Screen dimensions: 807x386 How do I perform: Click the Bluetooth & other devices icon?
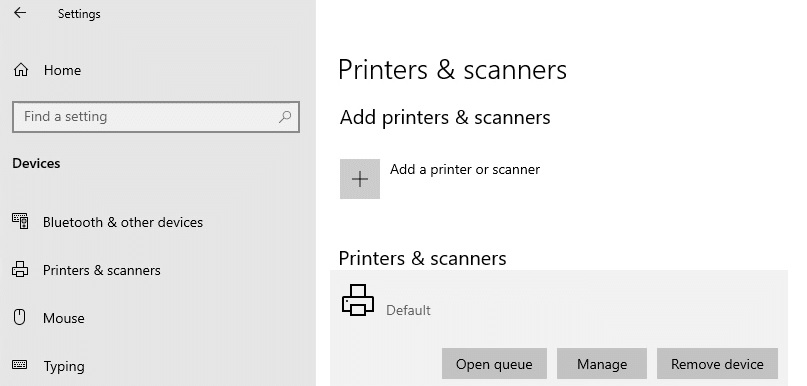coord(20,221)
